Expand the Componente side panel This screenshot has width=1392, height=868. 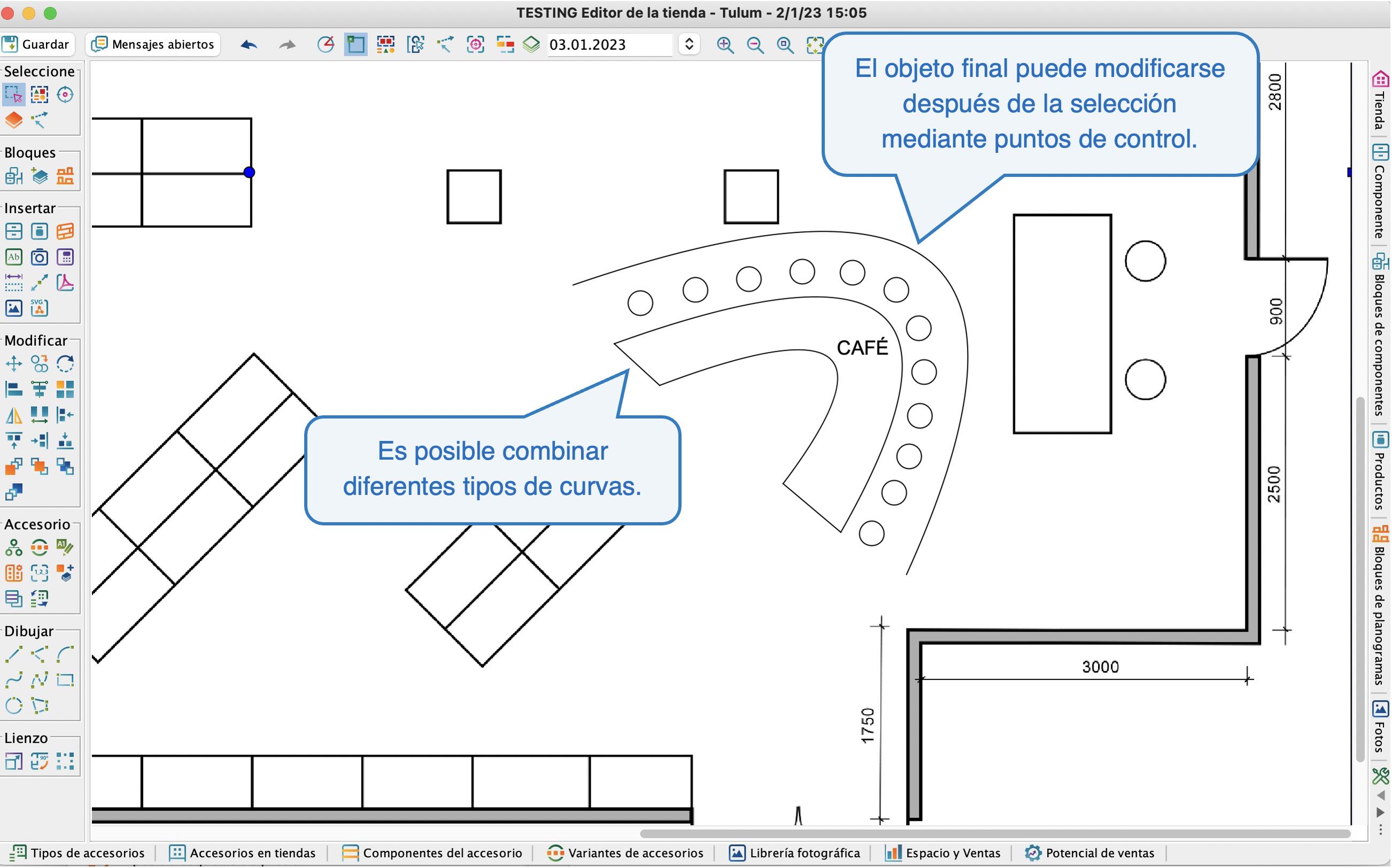click(x=1381, y=192)
